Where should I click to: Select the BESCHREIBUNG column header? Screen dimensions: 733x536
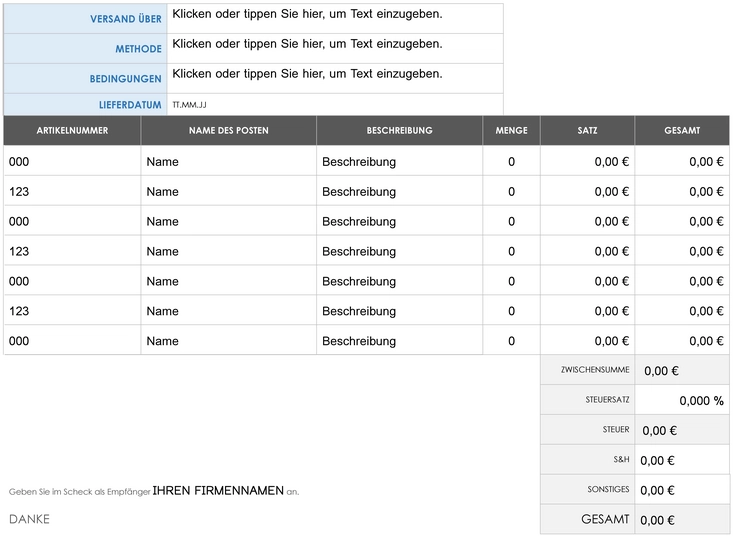[399, 130]
